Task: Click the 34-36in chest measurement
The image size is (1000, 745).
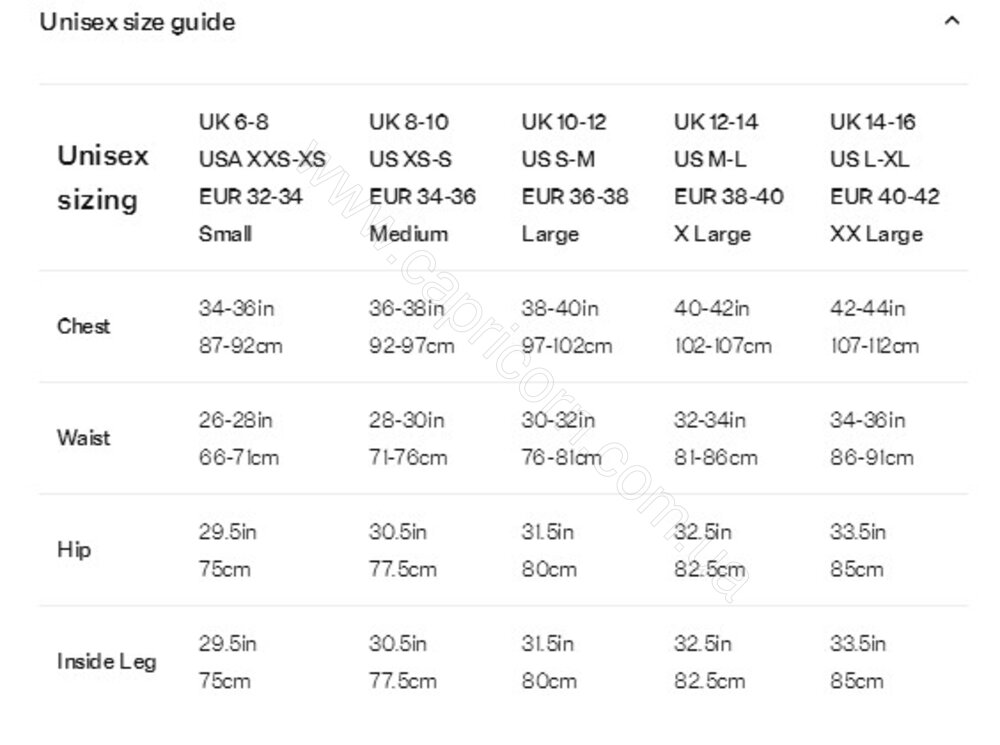Action: [237, 308]
